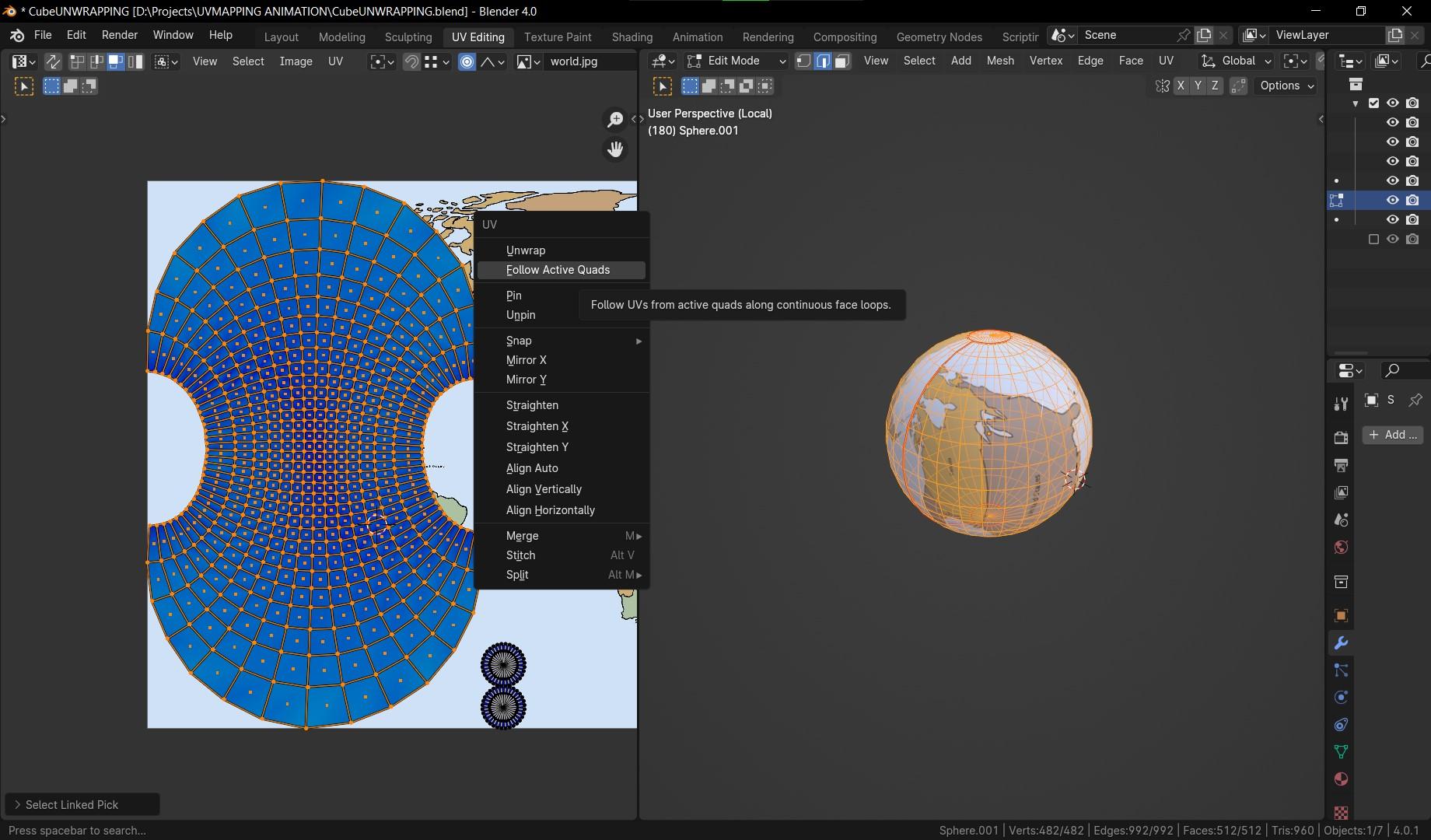Image resolution: width=1431 pixels, height=840 pixels.
Task: Toggle UV sync selection arrows icon
Action: tap(53, 61)
